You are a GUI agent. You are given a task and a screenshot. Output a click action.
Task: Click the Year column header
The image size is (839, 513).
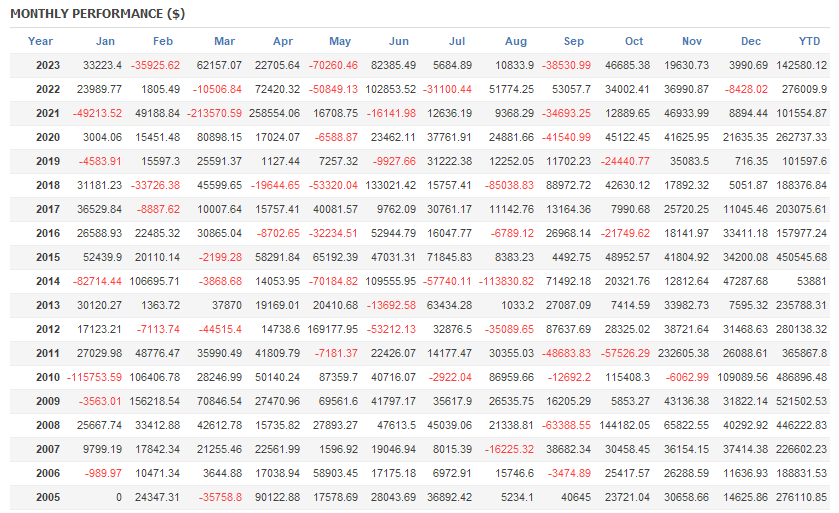click(41, 41)
